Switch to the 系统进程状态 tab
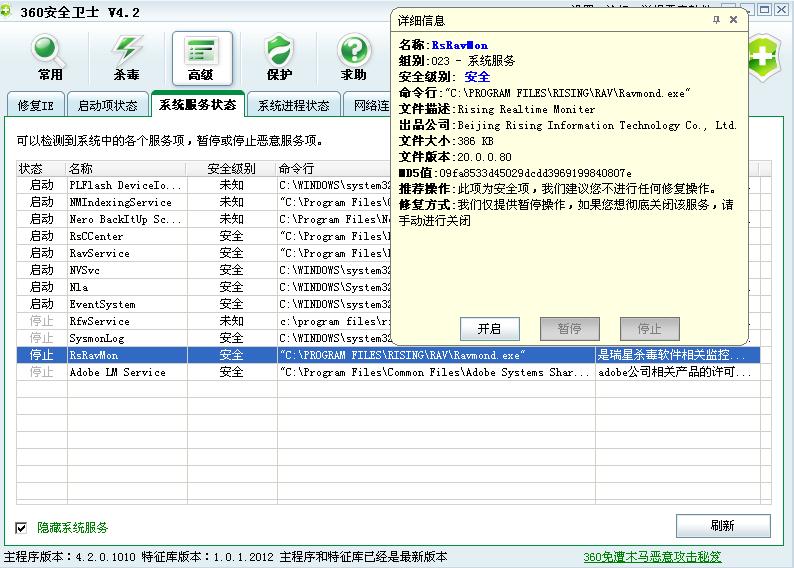Screen dimensions: 794x568 pos(293,105)
